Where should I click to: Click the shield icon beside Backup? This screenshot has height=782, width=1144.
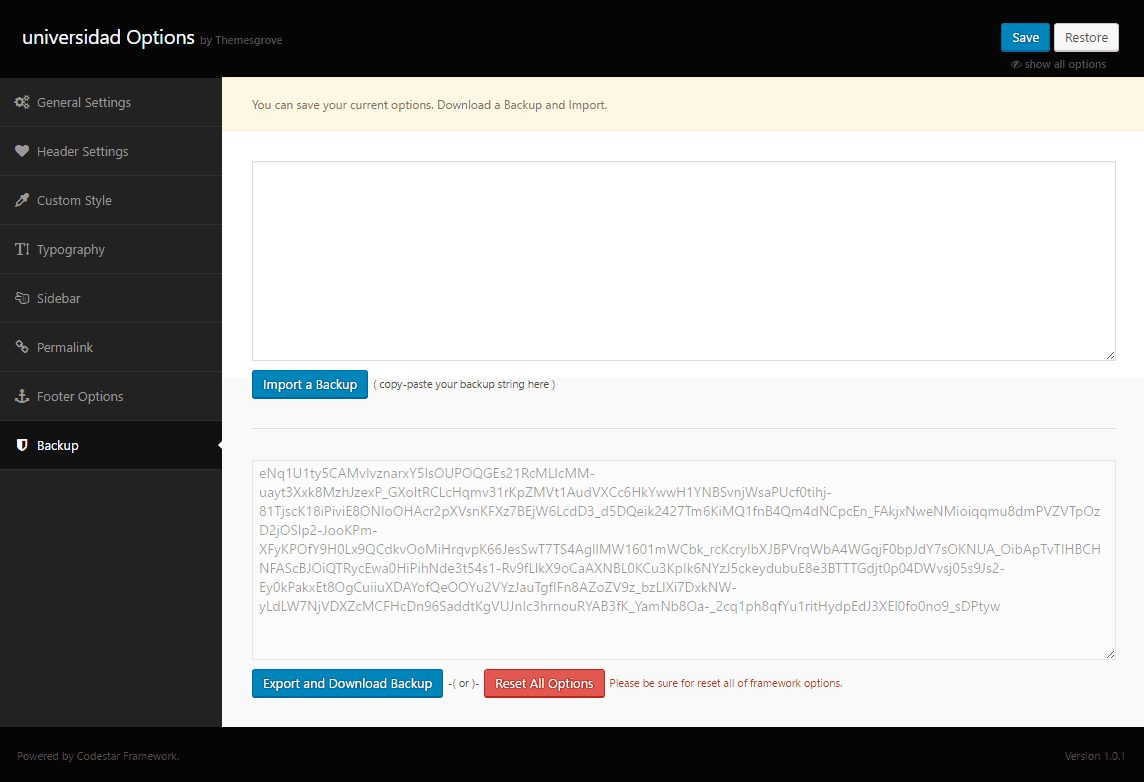coord(22,446)
